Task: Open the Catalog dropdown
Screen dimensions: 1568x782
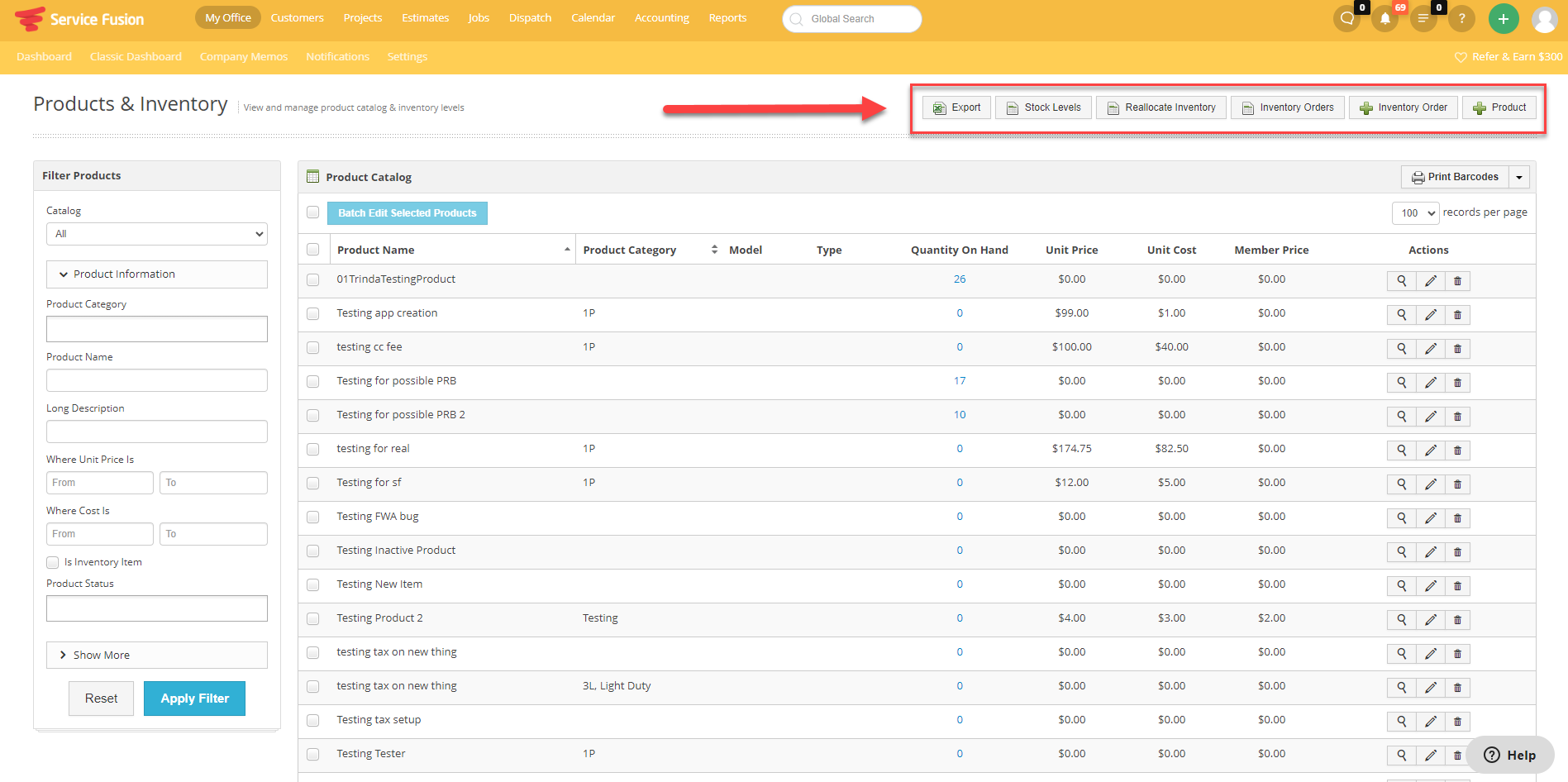Action: 156,234
